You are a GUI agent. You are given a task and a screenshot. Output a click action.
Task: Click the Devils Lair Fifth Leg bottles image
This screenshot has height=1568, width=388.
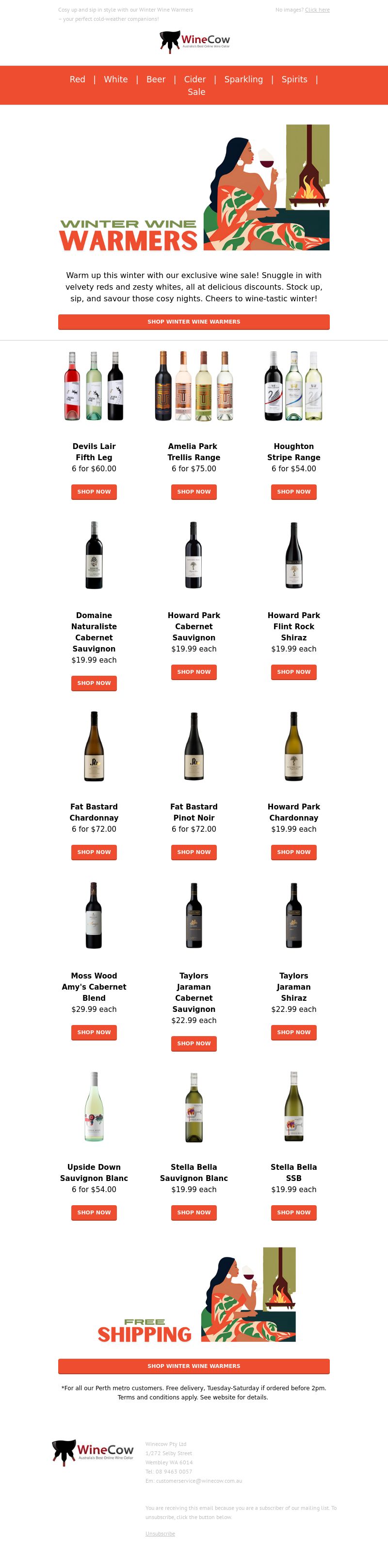[x=94, y=386]
